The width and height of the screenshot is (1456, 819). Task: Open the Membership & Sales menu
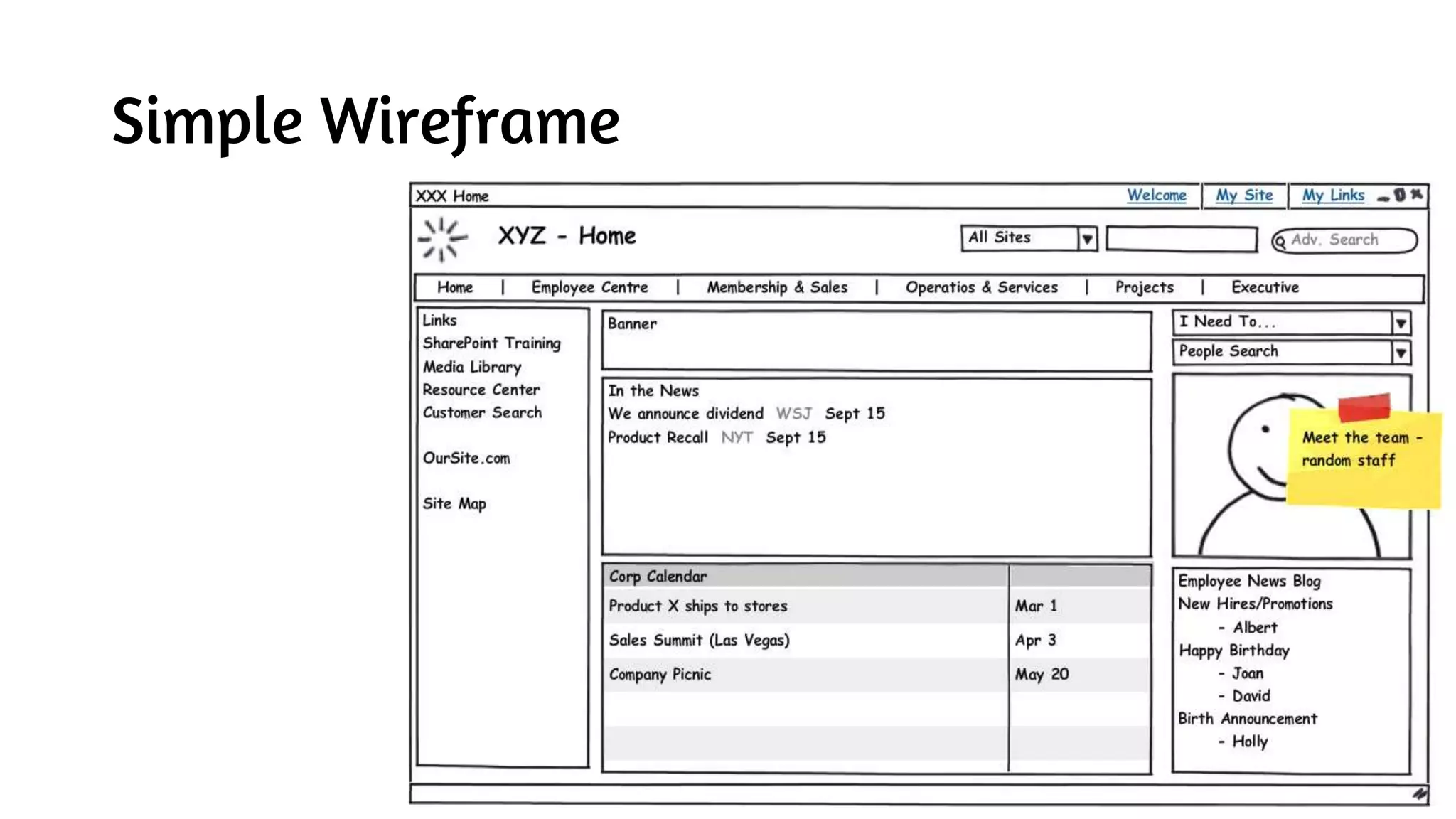(777, 287)
